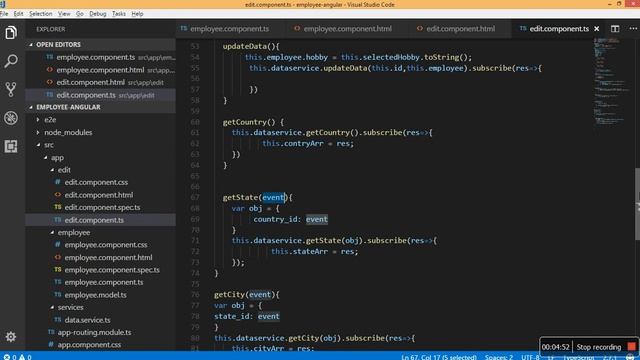Viewport: 640px width, 360px height.
Task: Click line number 60 in the gutter
Action: 195,122
